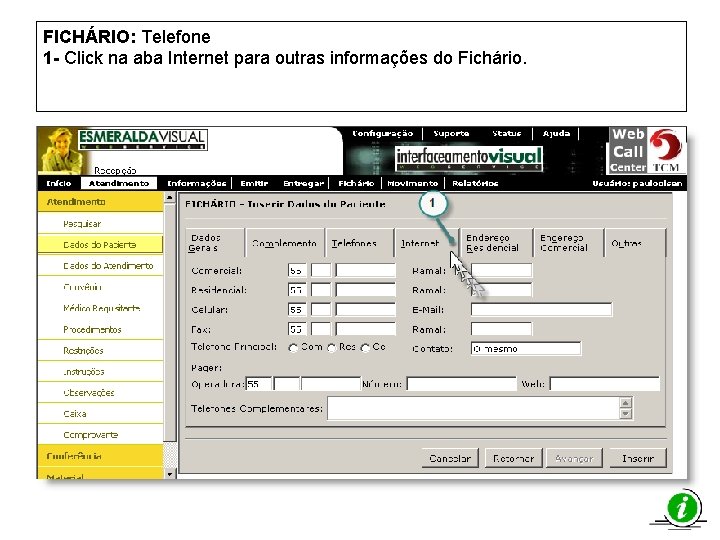This screenshot has width=720, height=540.
Task: Open Dados do Paciente in the sidebar
Action: tap(100, 245)
